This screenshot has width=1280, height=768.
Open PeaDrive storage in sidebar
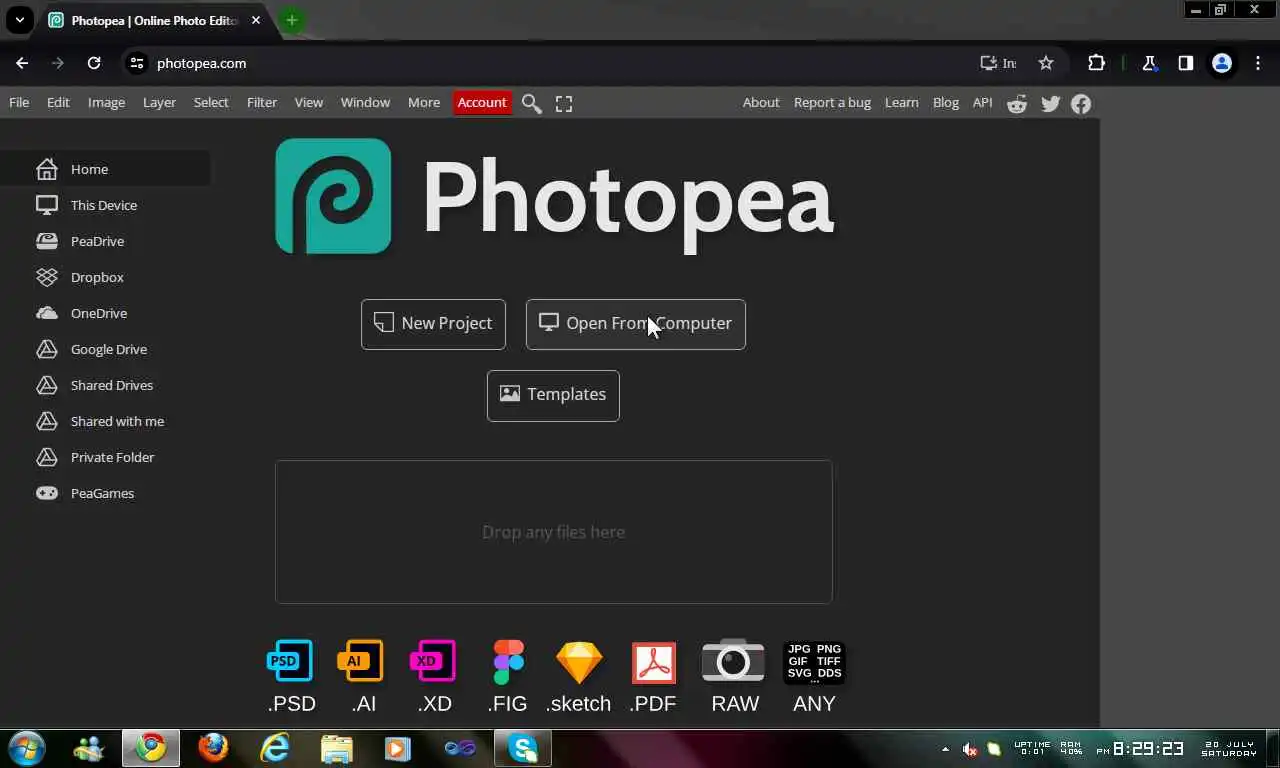tap(105, 241)
